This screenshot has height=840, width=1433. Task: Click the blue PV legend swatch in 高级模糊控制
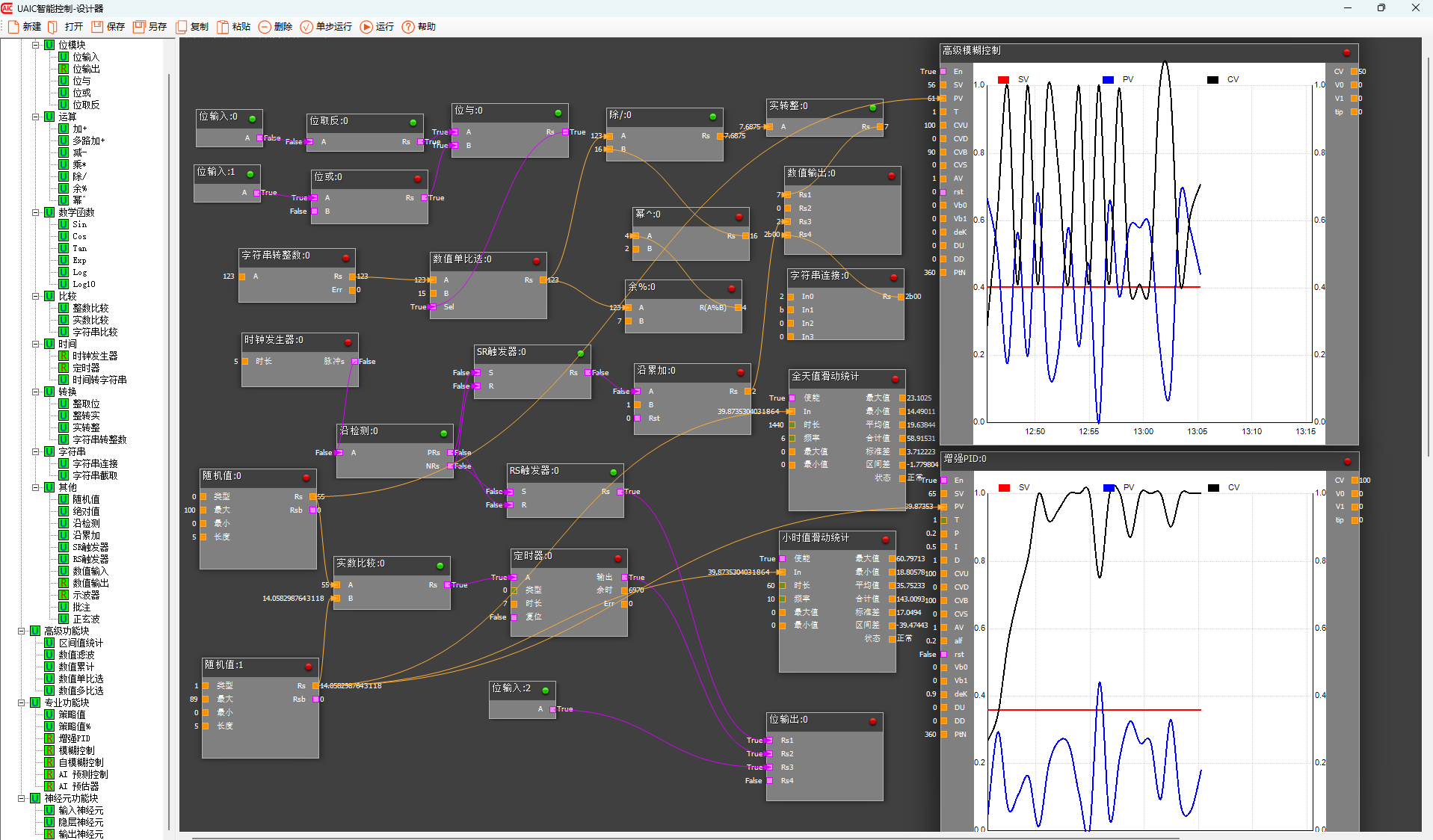[1108, 80]
